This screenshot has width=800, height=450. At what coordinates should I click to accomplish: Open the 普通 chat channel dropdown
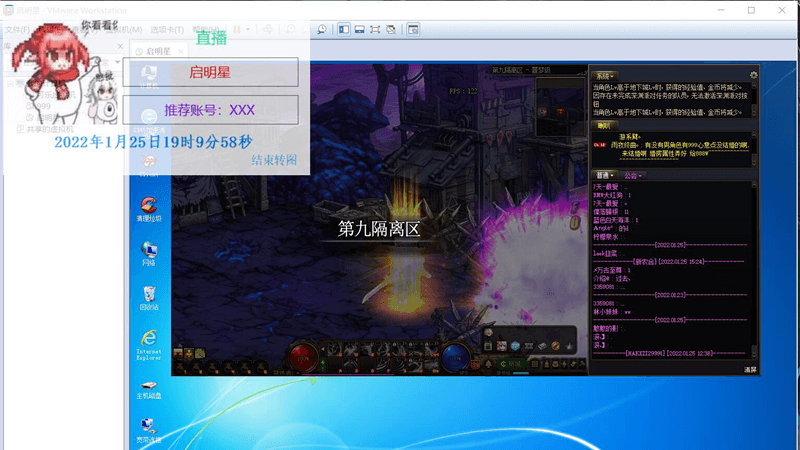605,176
